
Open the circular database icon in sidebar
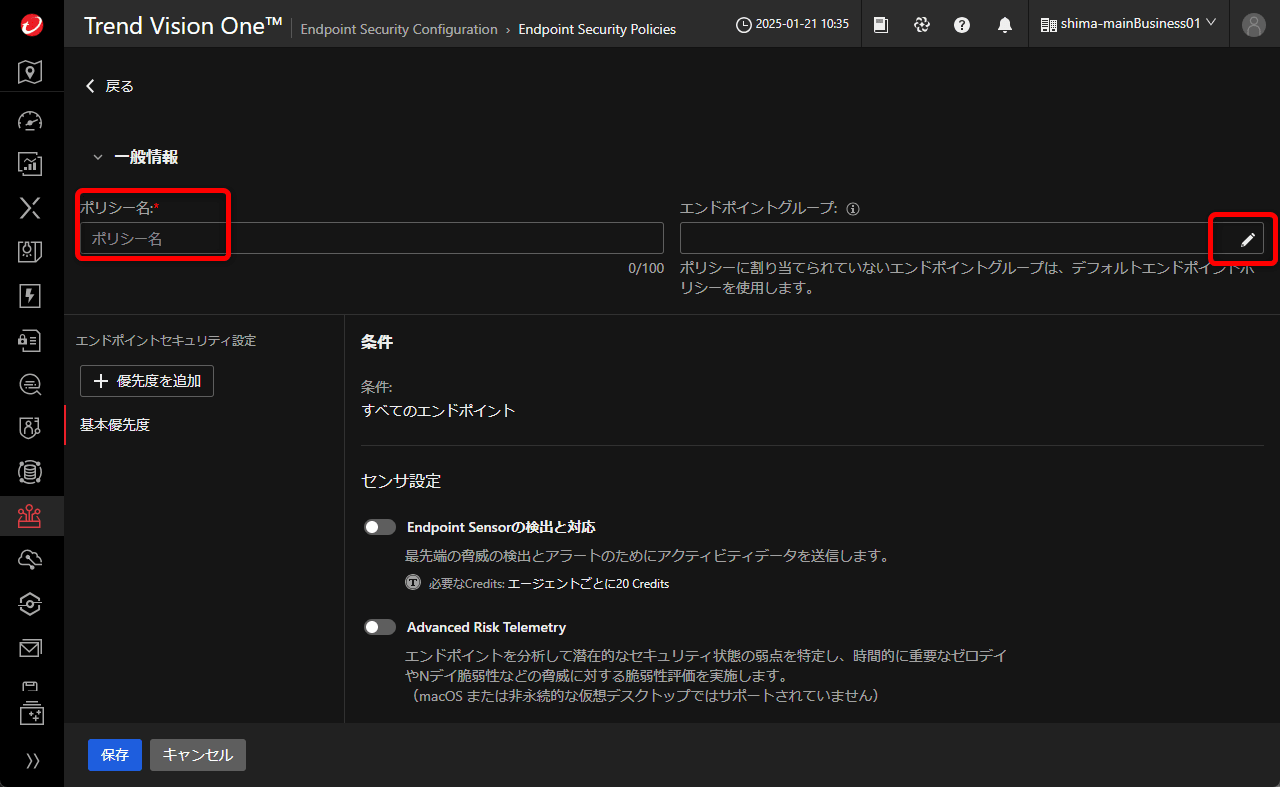(31, 471)
